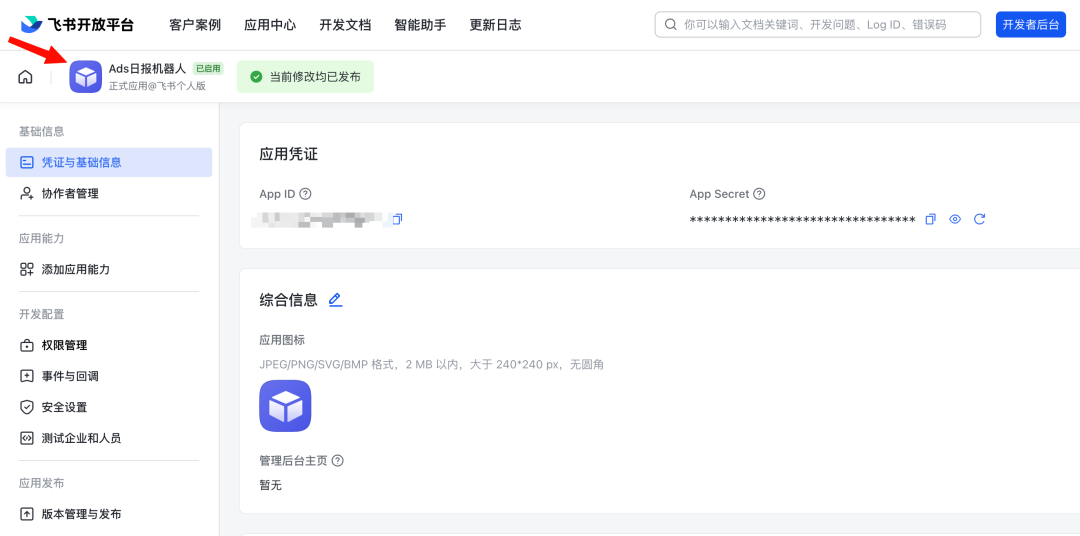Viewport: 1080px width, 536px height.
Task: Select 凭证与基础信息 in sidebar
Action: pos(109,163)
